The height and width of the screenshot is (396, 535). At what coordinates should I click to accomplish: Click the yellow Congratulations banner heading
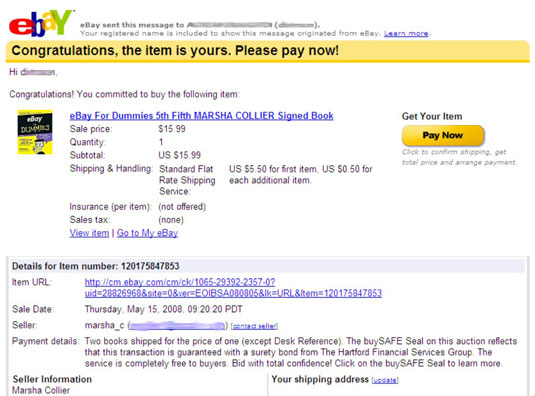pos(175,50)
